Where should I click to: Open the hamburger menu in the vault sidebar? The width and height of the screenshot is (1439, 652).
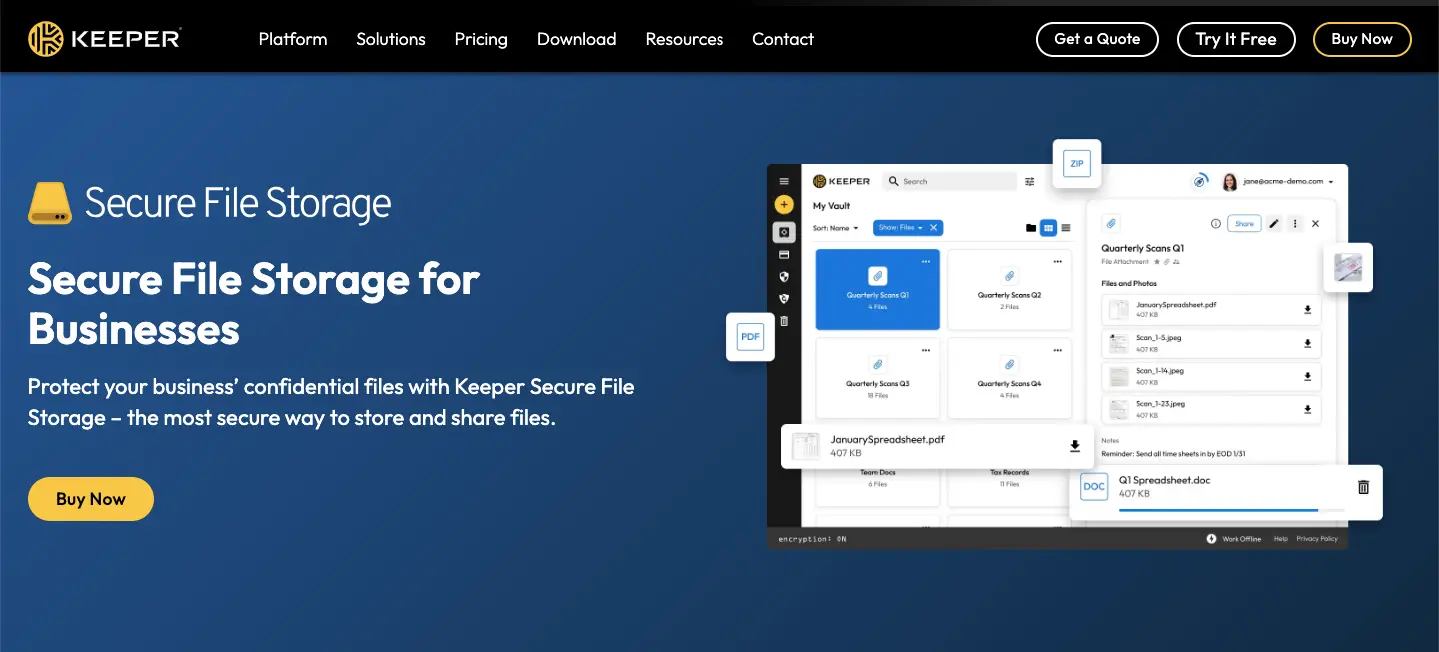pyautogui.click(x=784, y=181)
